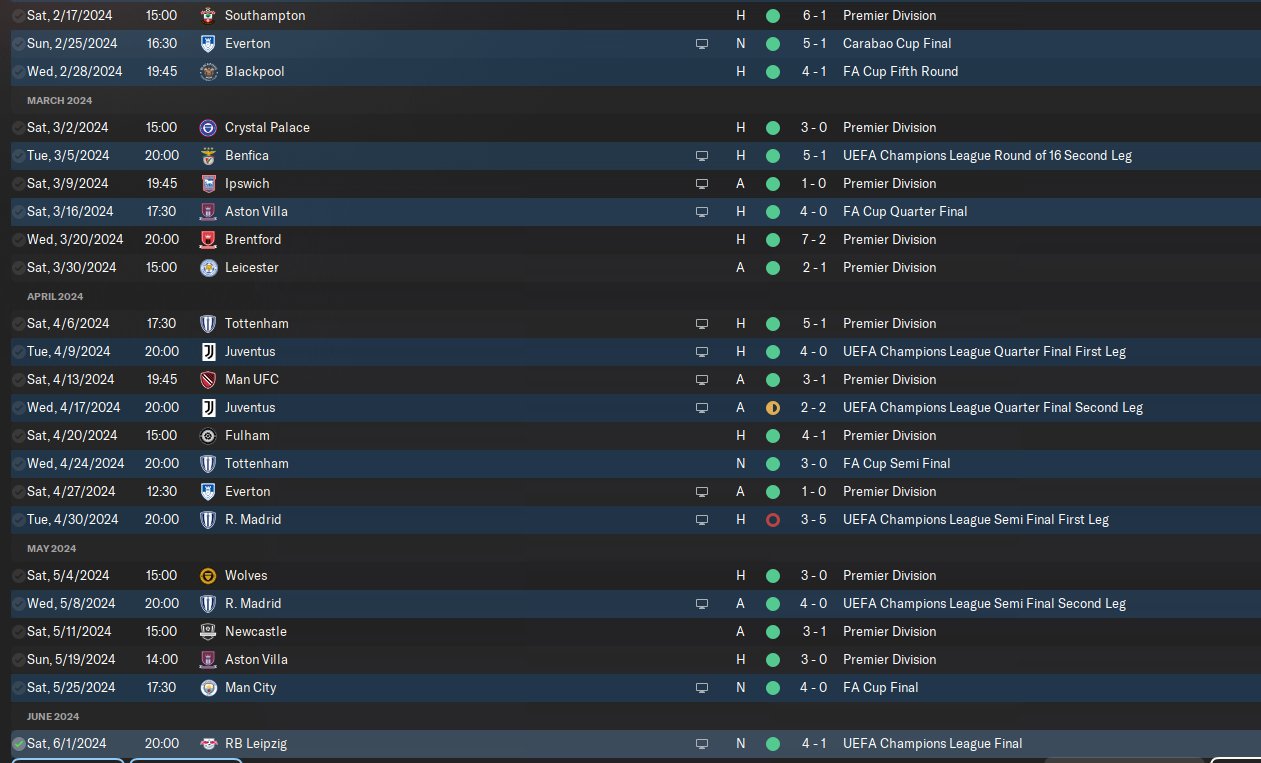Click the Benfica club crest
Image resolution: width=1261 pixels, height=763 pixels.
pyautogui.click(x=208, y=156)
